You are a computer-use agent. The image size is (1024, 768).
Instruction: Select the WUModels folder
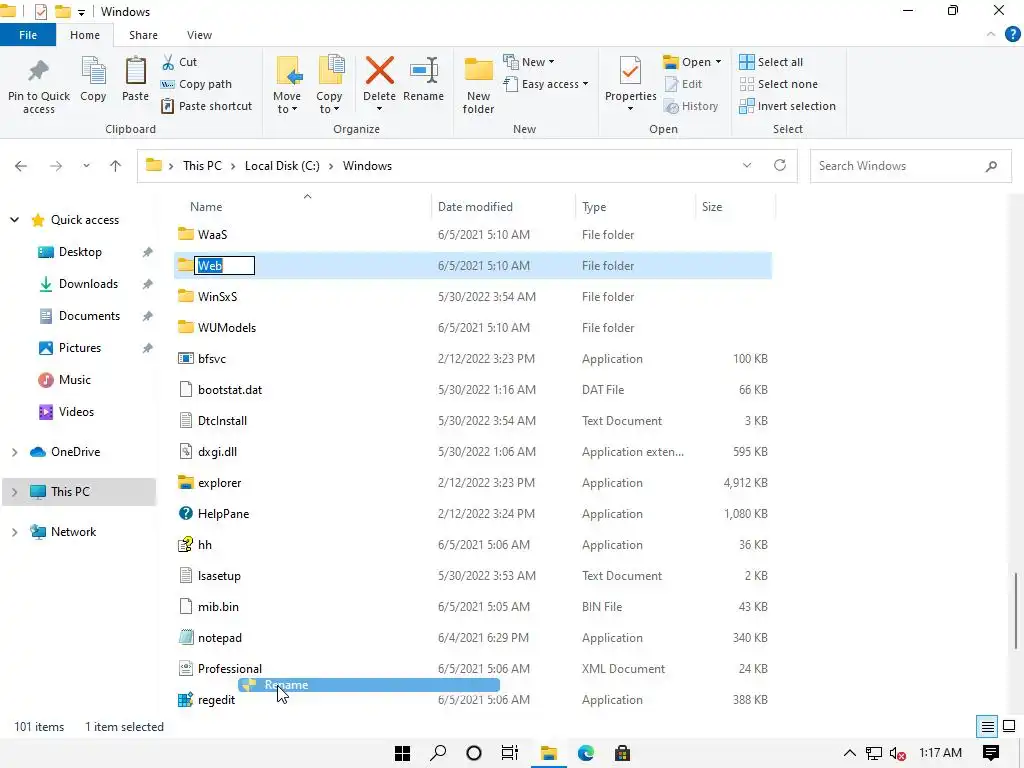(227, 328)
